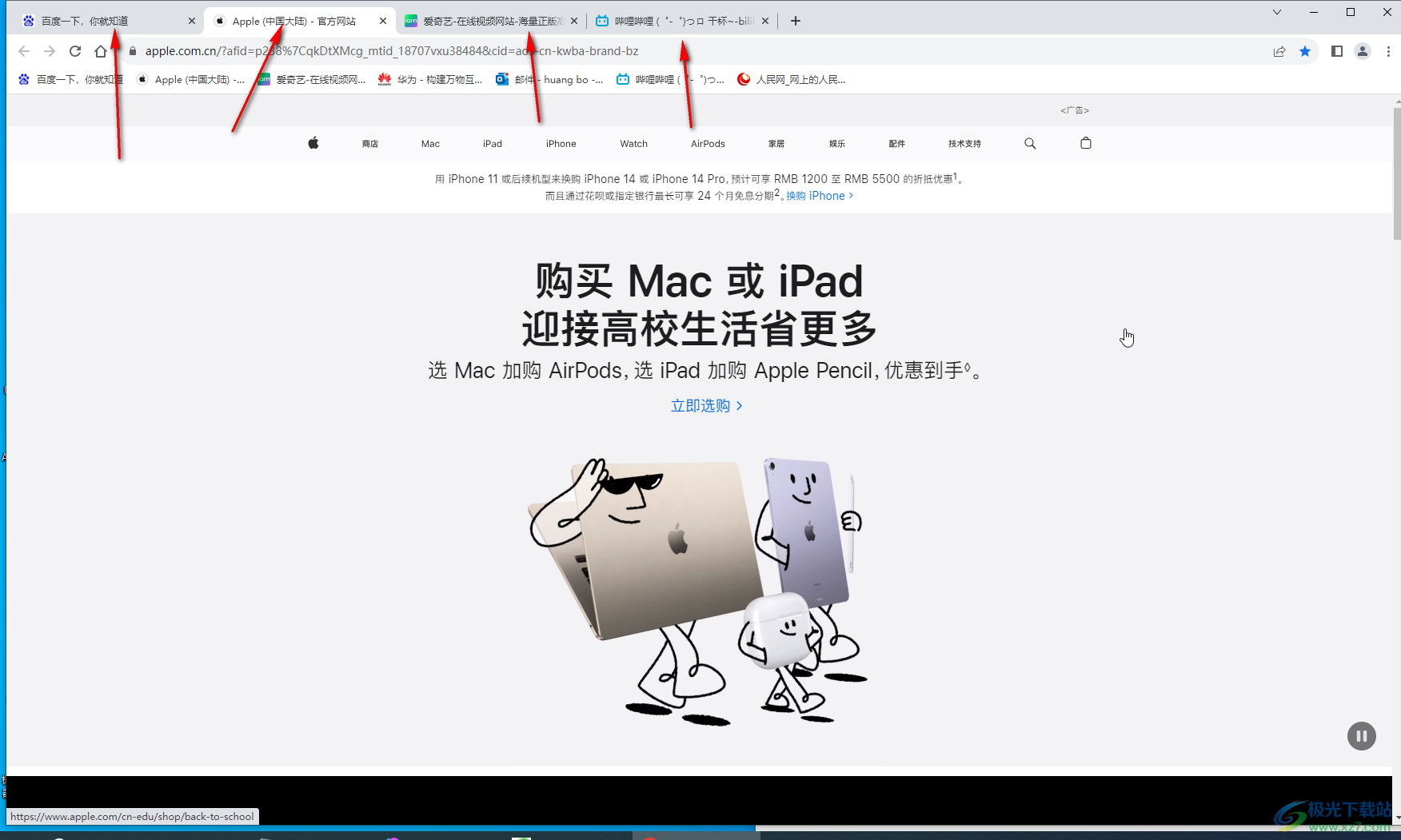Image resolution: width=1401 pixels, height=840 pixels.
Task: Open the Mac nav item
Action: (x=430, y=144)
